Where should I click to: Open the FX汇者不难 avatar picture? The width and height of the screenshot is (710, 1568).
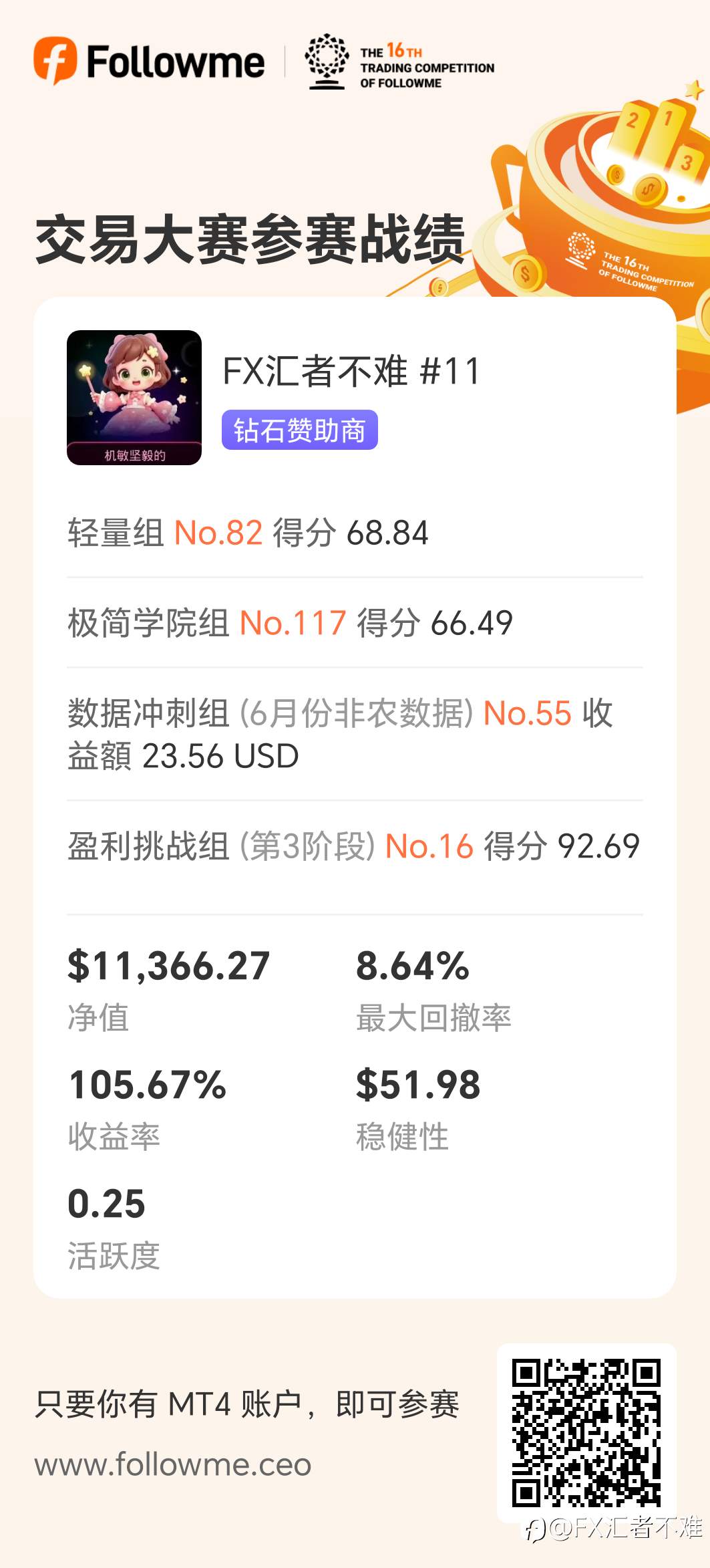134,397
